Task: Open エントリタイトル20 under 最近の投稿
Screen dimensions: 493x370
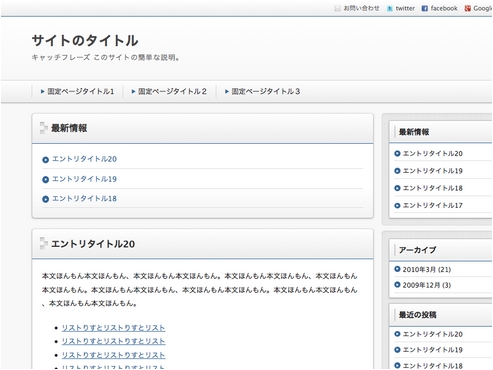Action: pos(433,334)
